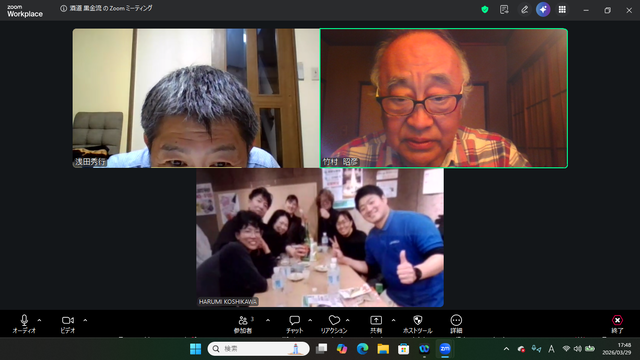Click the Zoom Workplace logo

click(24, 11)
